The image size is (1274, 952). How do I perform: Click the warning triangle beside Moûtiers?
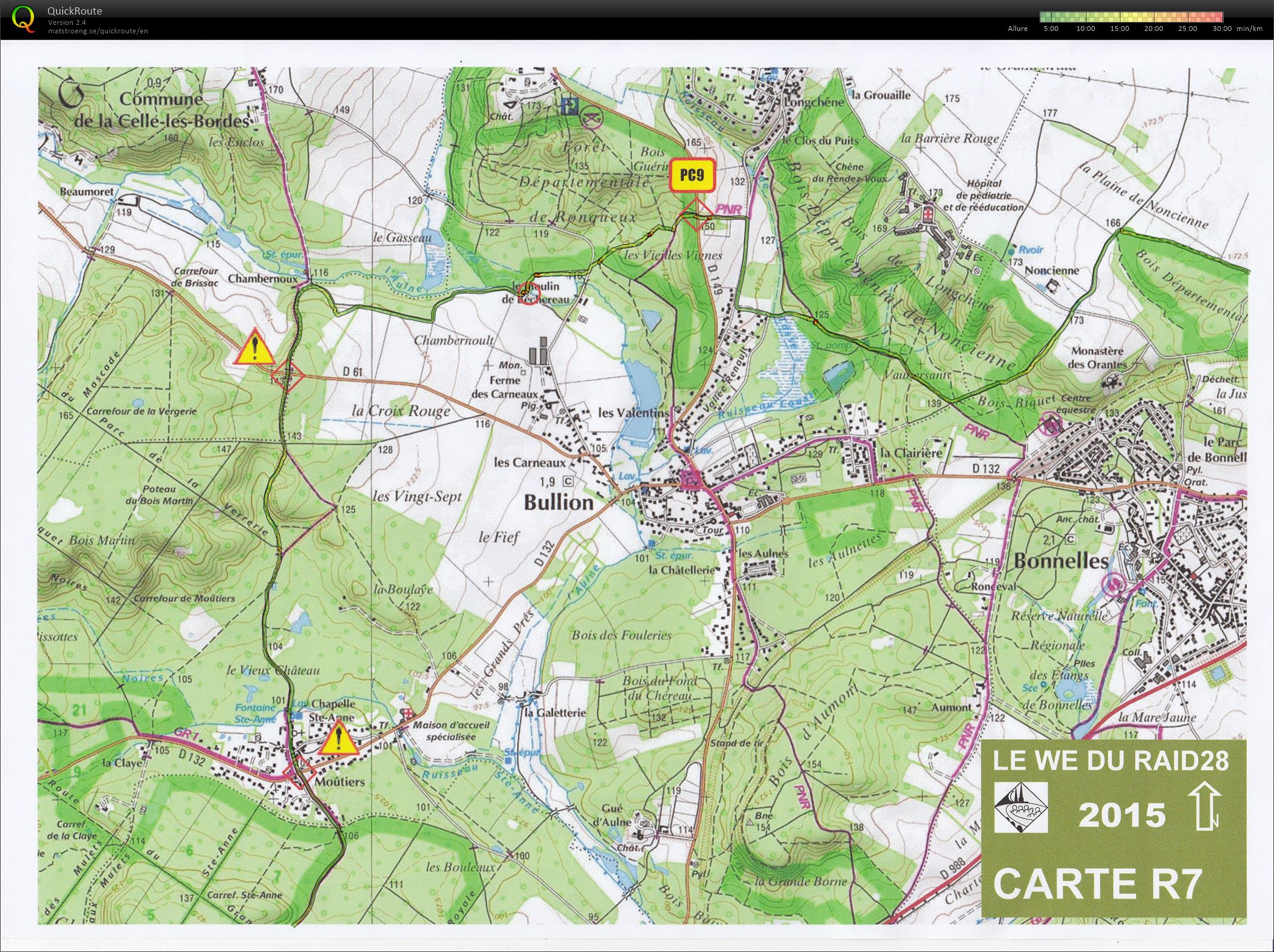(338, 741)
